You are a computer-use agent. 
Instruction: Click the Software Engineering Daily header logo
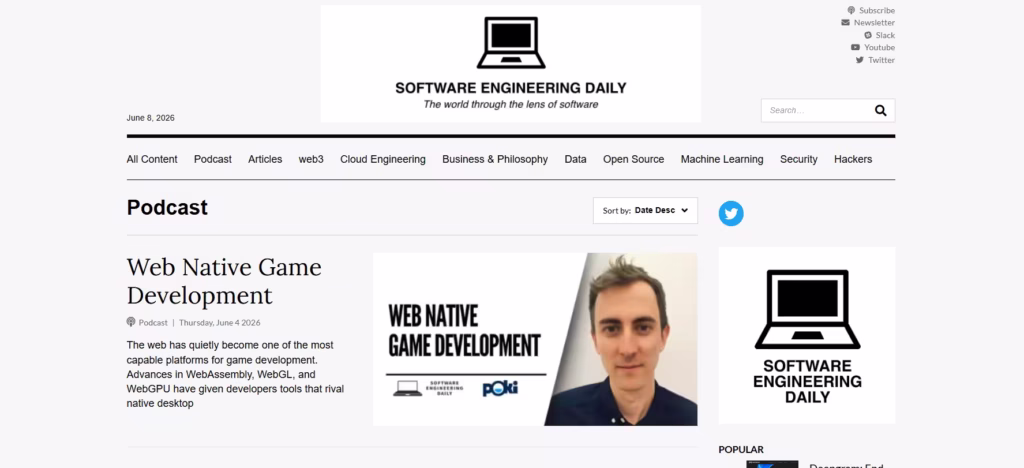511,64
